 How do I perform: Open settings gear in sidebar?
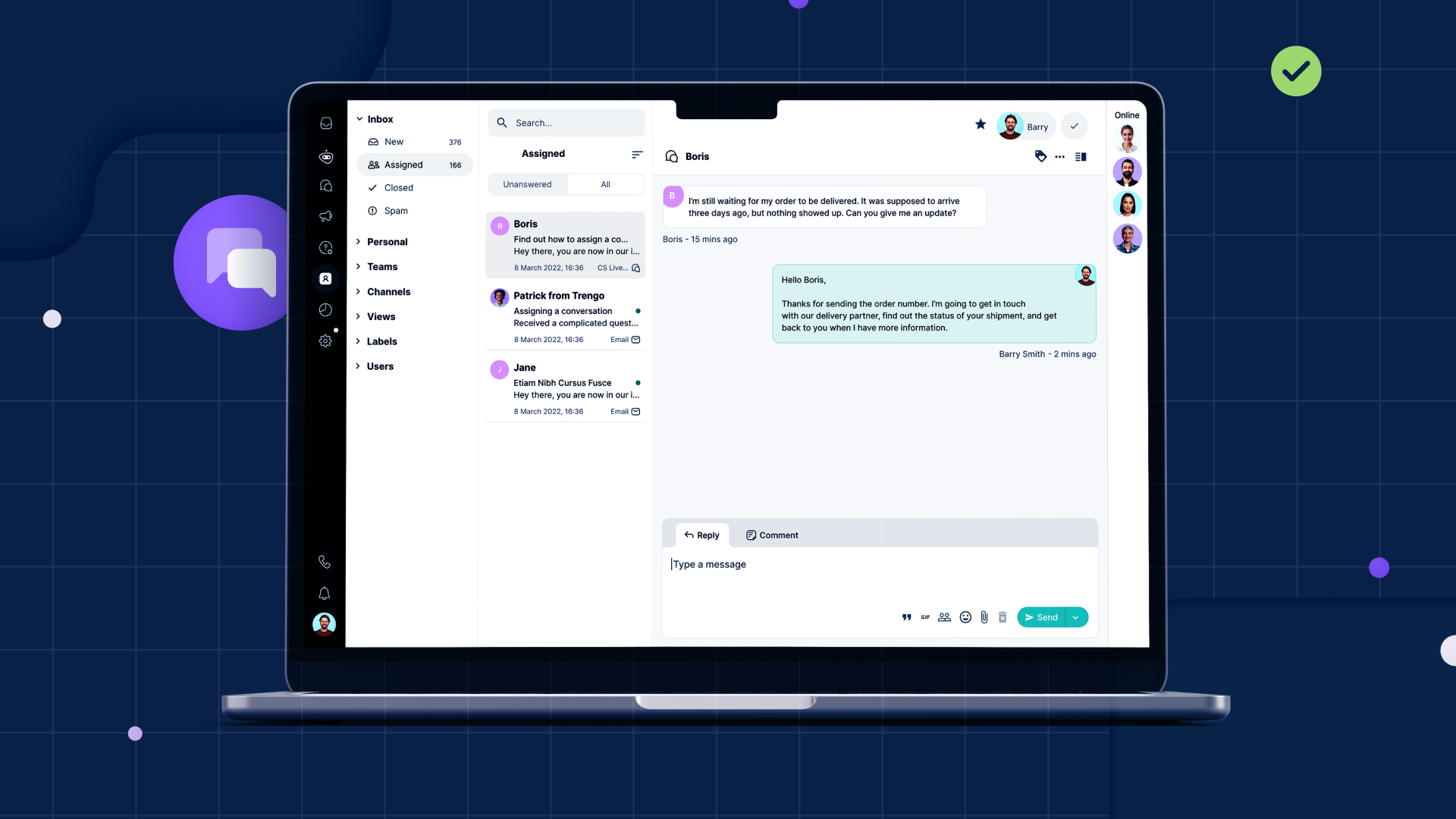(325, 341)
